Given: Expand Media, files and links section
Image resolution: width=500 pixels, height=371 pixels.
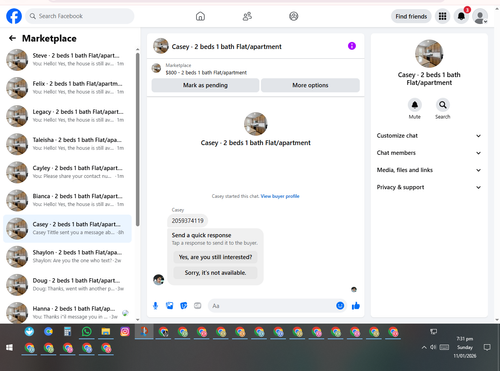Looking at the screenshot, I should click(x=429, y=170).
